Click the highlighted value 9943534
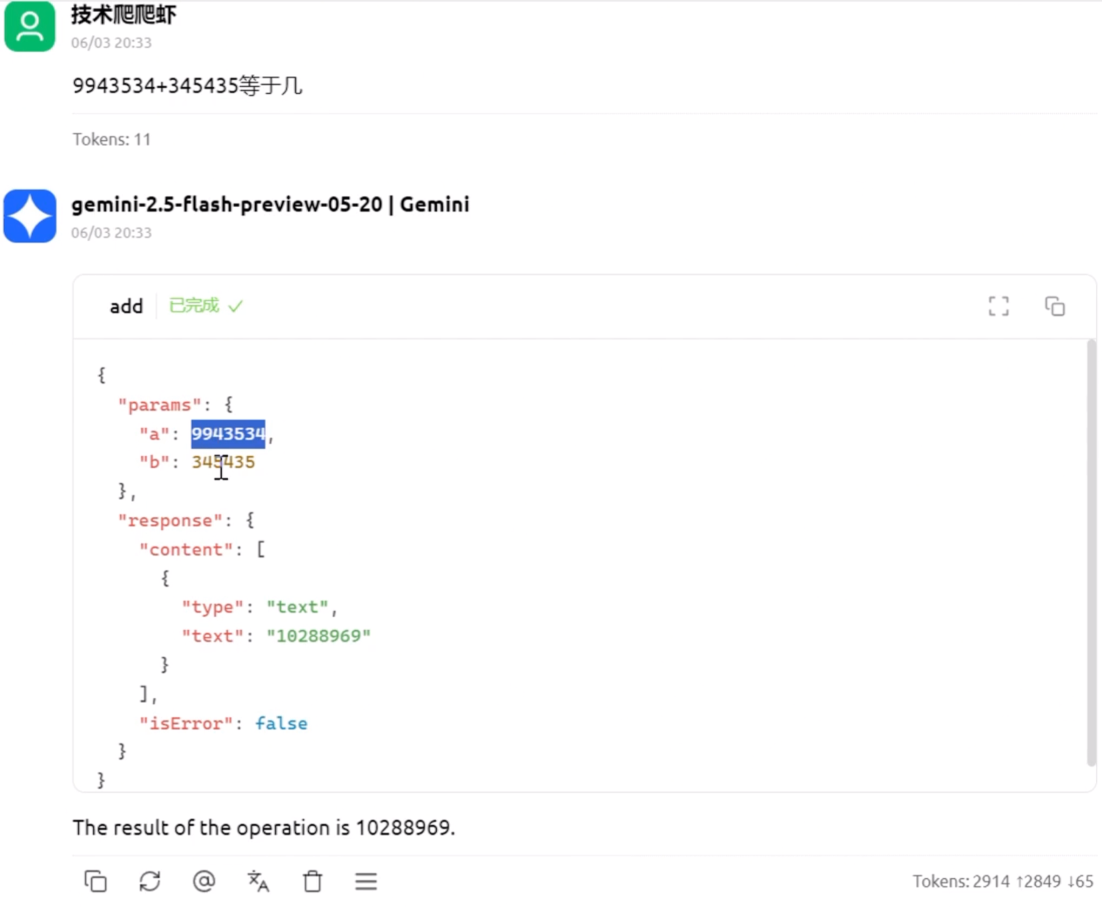1102x913 pixels. point(228,434)
